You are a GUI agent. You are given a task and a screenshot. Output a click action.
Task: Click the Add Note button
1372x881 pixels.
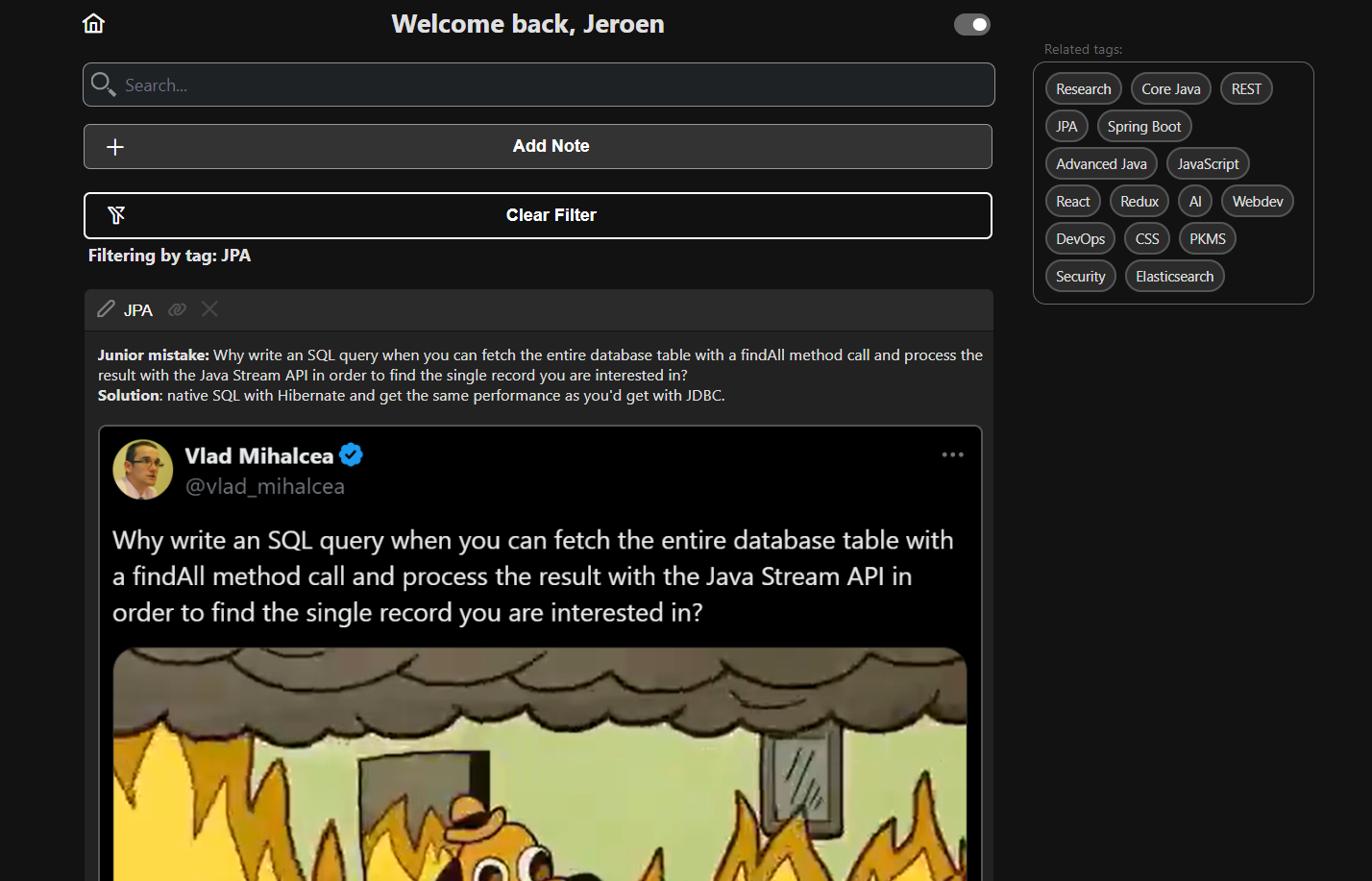pos(538,146)
